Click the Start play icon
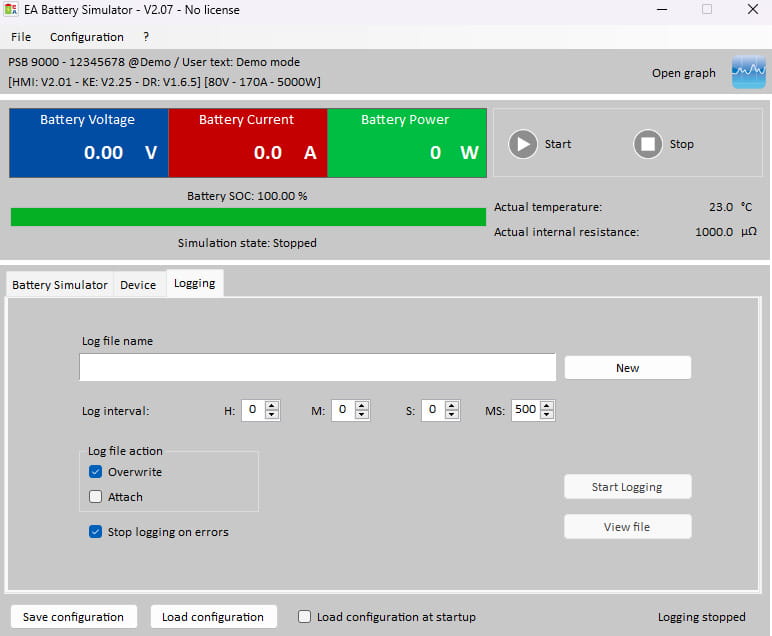 point(522,144)
